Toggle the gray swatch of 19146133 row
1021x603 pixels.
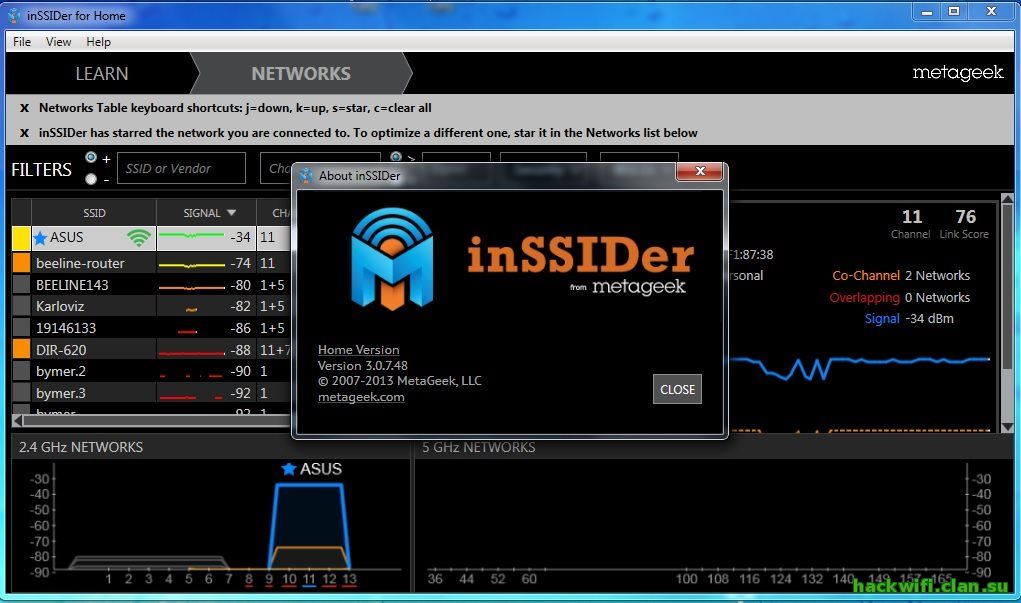[x=21, y=328]
